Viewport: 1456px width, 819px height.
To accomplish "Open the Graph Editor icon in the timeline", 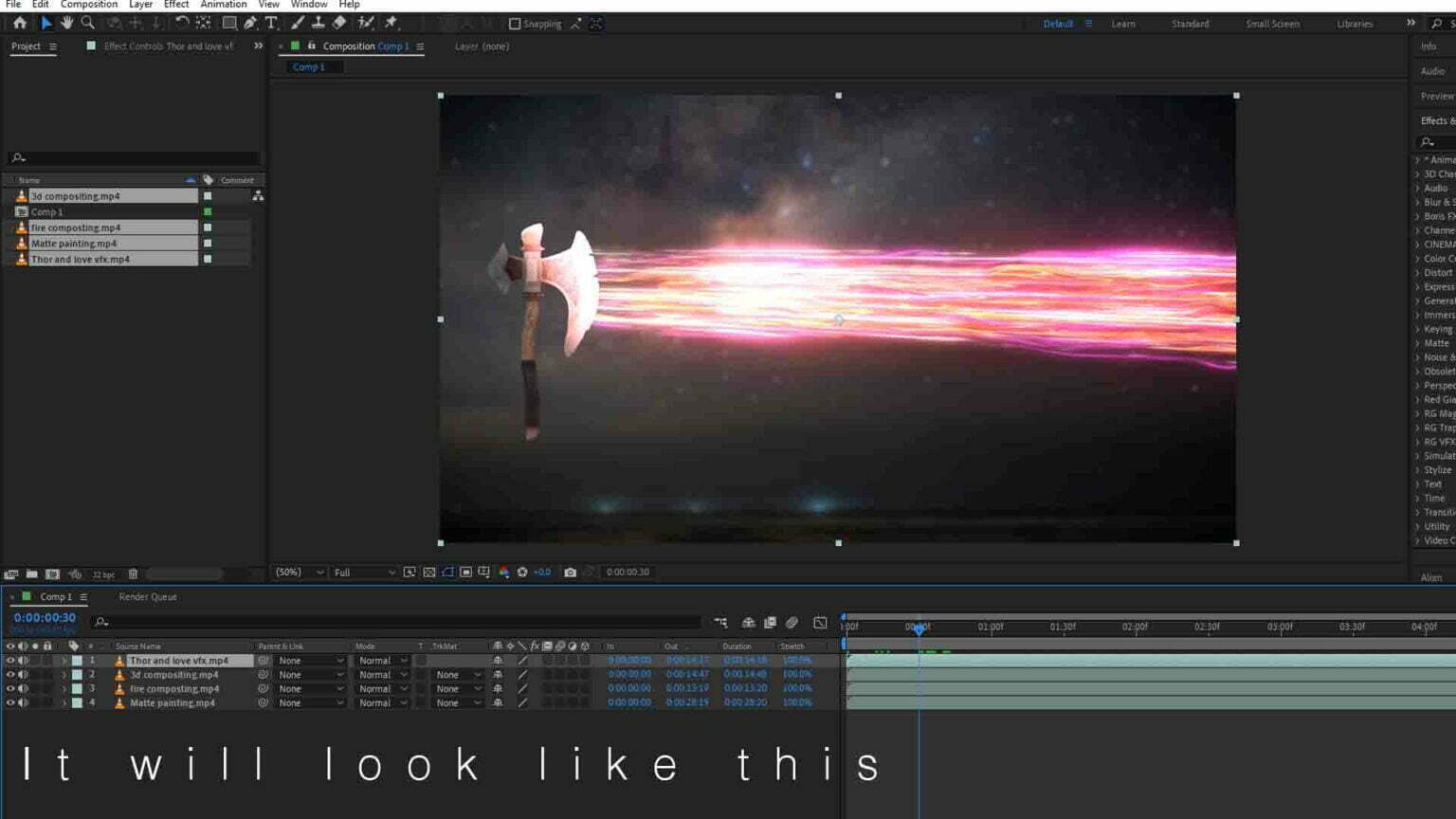I will coord(820,623).
